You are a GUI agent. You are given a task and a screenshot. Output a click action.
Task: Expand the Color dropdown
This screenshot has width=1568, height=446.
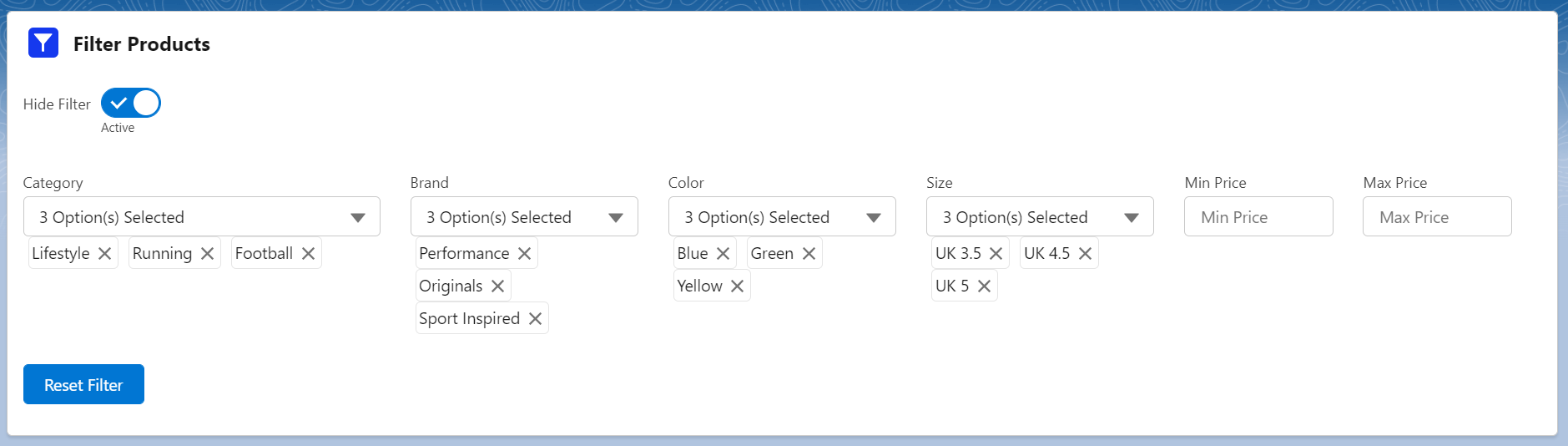coord(782,216)
